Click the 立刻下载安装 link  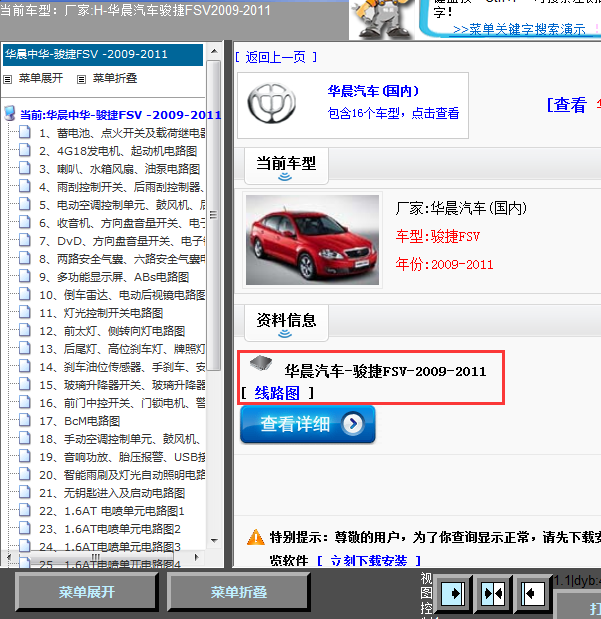pyautogui.click(x=368, y=560)
